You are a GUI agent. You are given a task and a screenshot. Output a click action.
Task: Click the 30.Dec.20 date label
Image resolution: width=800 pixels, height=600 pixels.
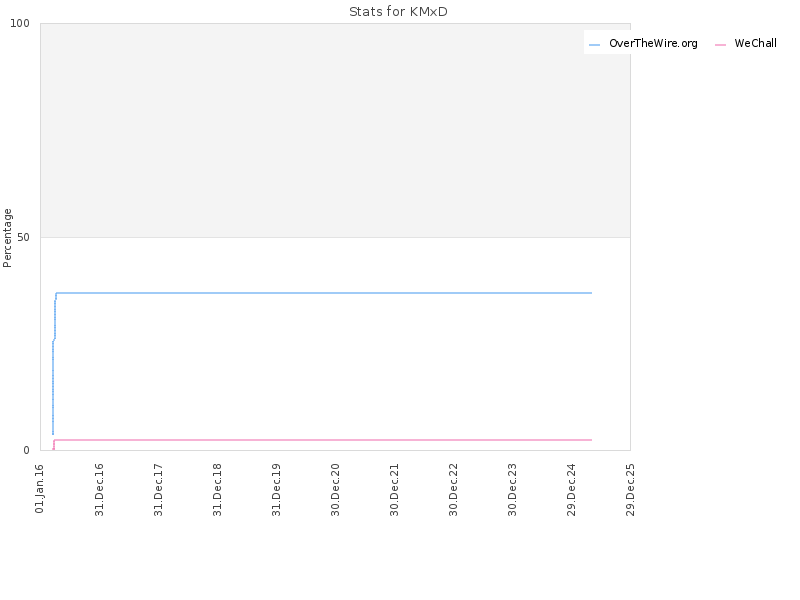(335, 490)
